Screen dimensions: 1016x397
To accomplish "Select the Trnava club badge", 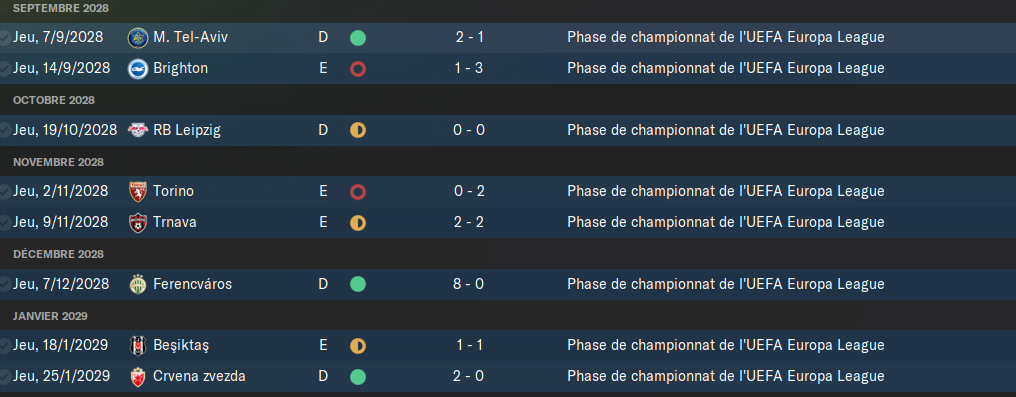I will click(138, 222).
